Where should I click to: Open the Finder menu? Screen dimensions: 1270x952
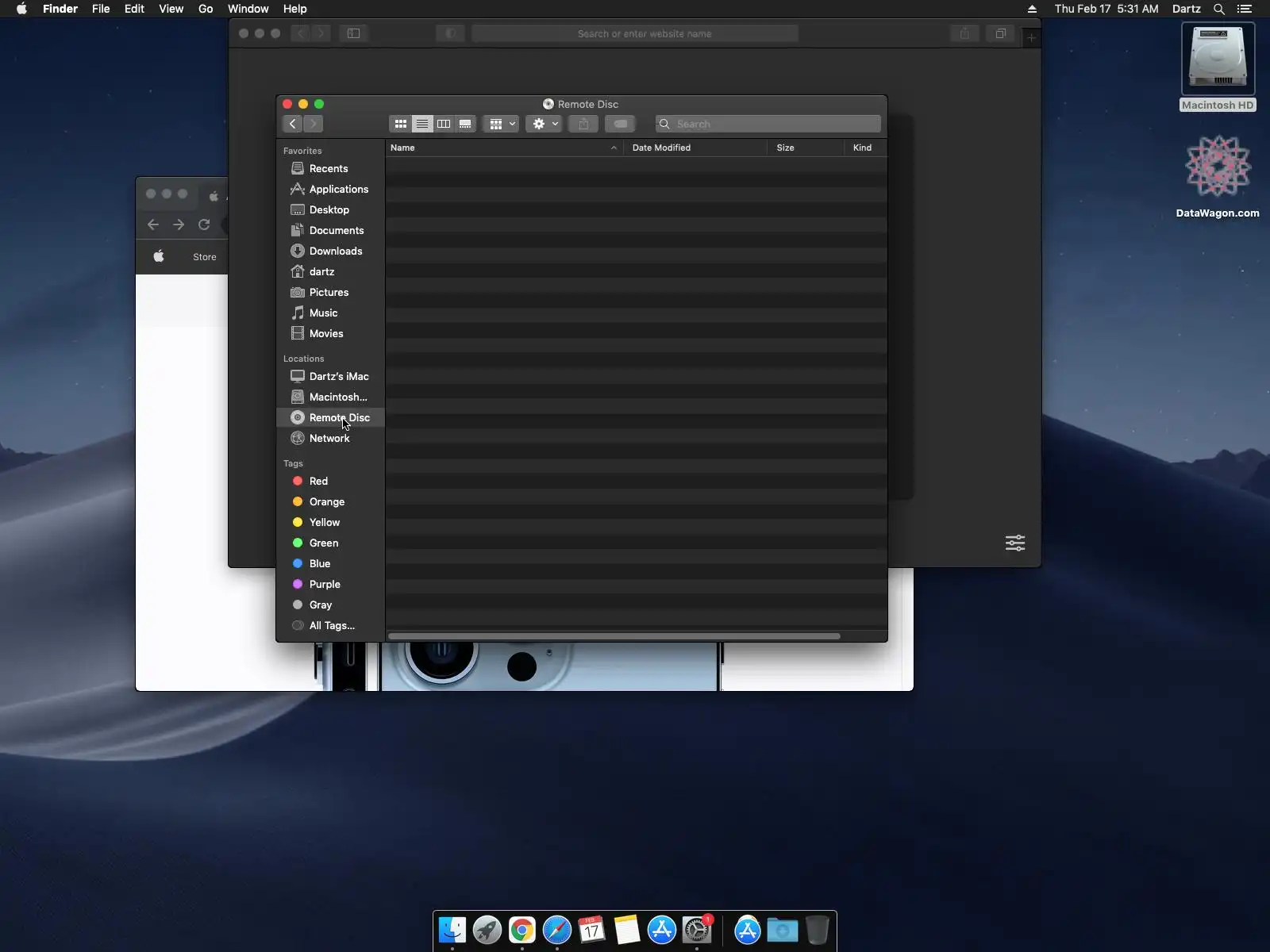[x=60, y=9]
